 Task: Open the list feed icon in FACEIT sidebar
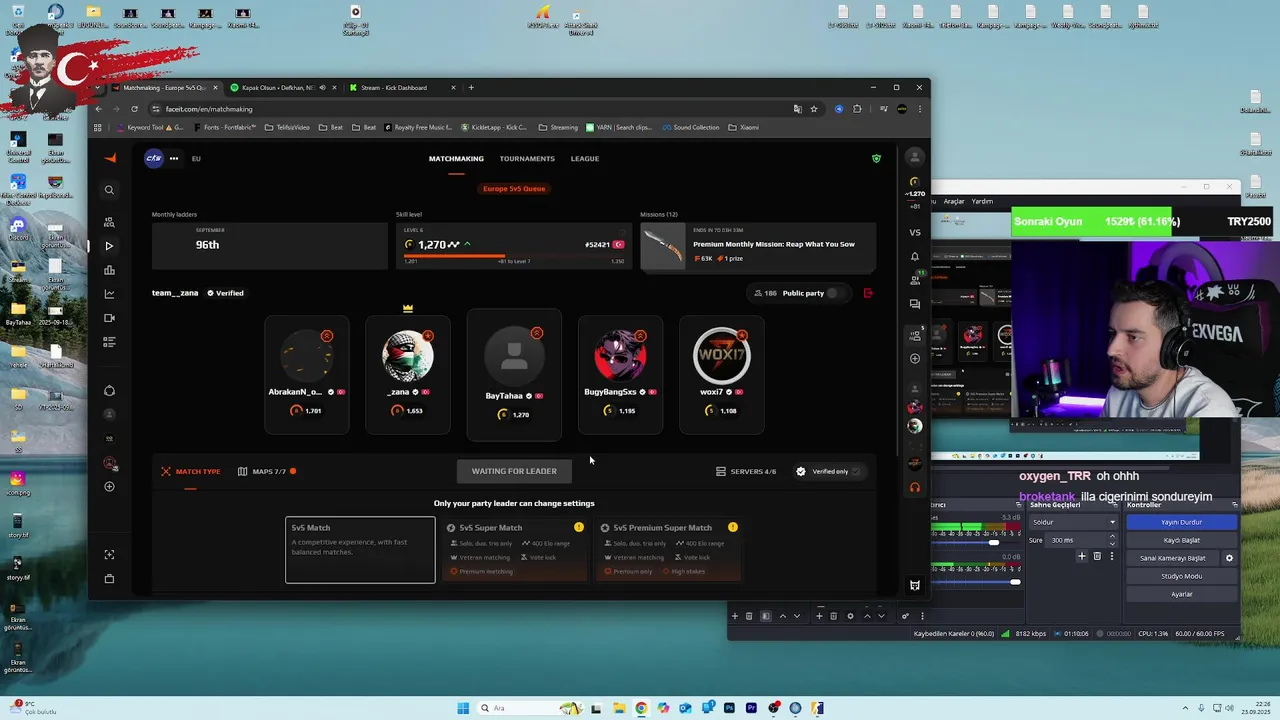tap(109, 342)
